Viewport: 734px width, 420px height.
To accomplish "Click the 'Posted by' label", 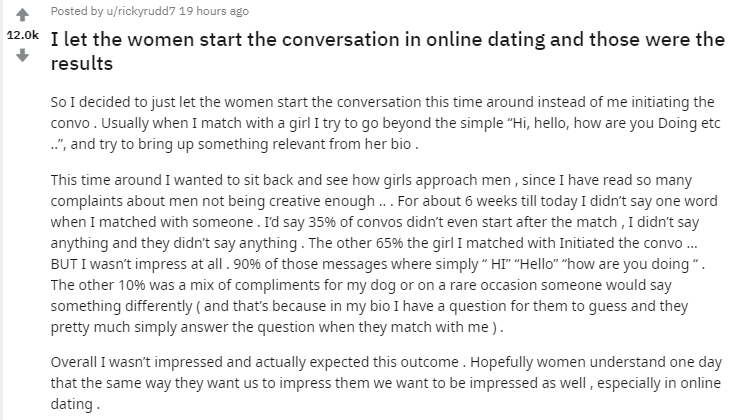I will [72, 13].
